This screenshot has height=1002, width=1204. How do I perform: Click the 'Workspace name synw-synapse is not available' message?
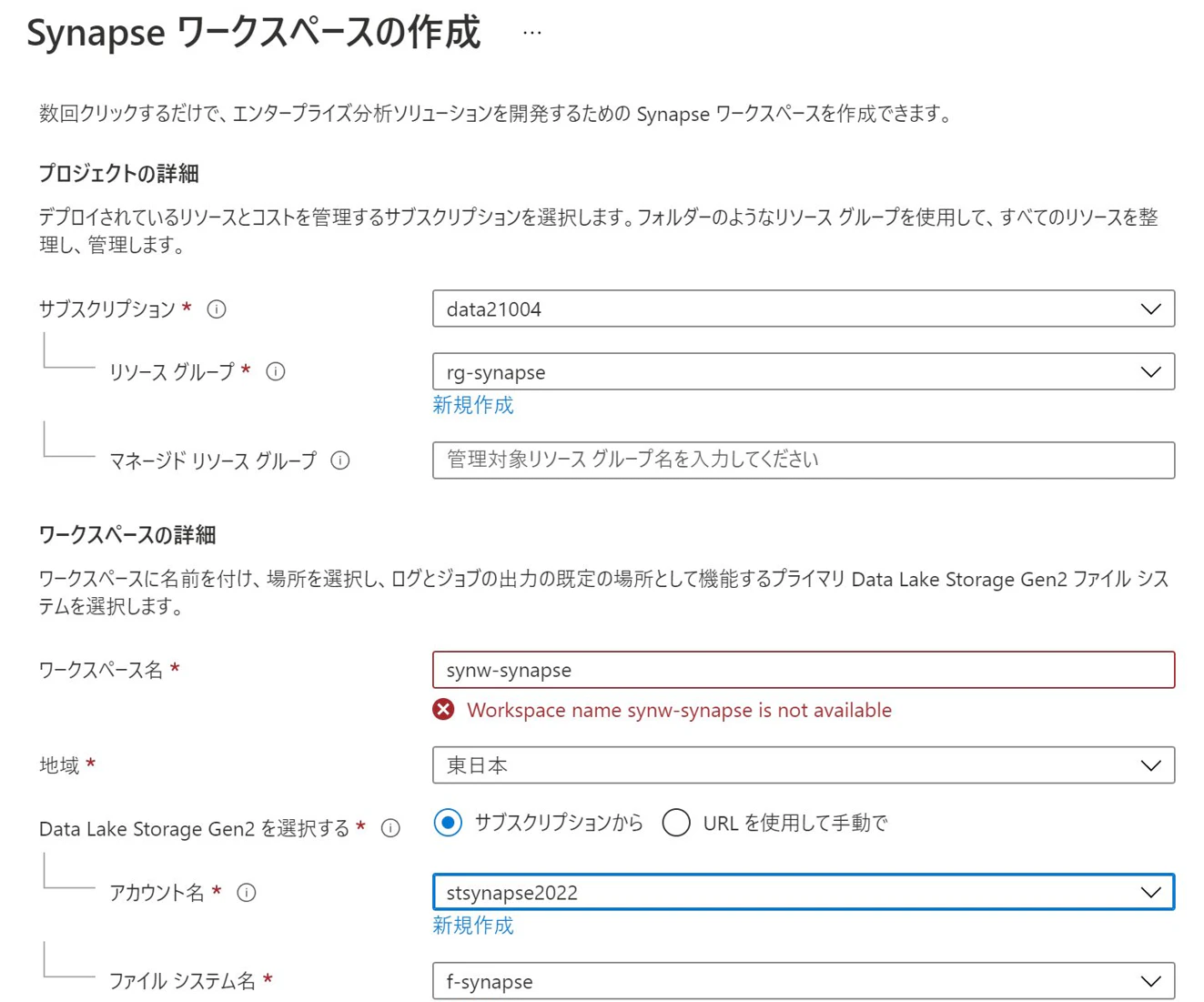pos(679,710)
